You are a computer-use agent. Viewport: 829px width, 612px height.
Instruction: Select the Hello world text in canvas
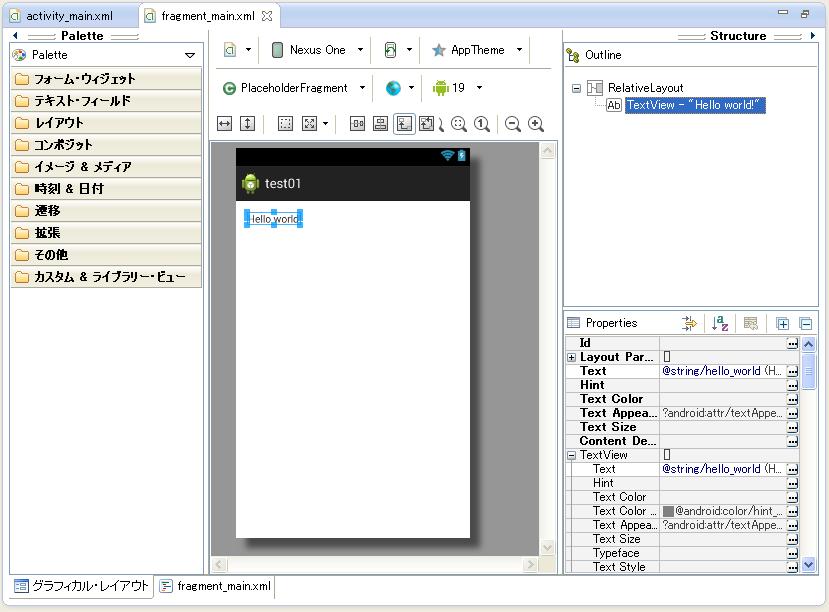pos(273,219)
